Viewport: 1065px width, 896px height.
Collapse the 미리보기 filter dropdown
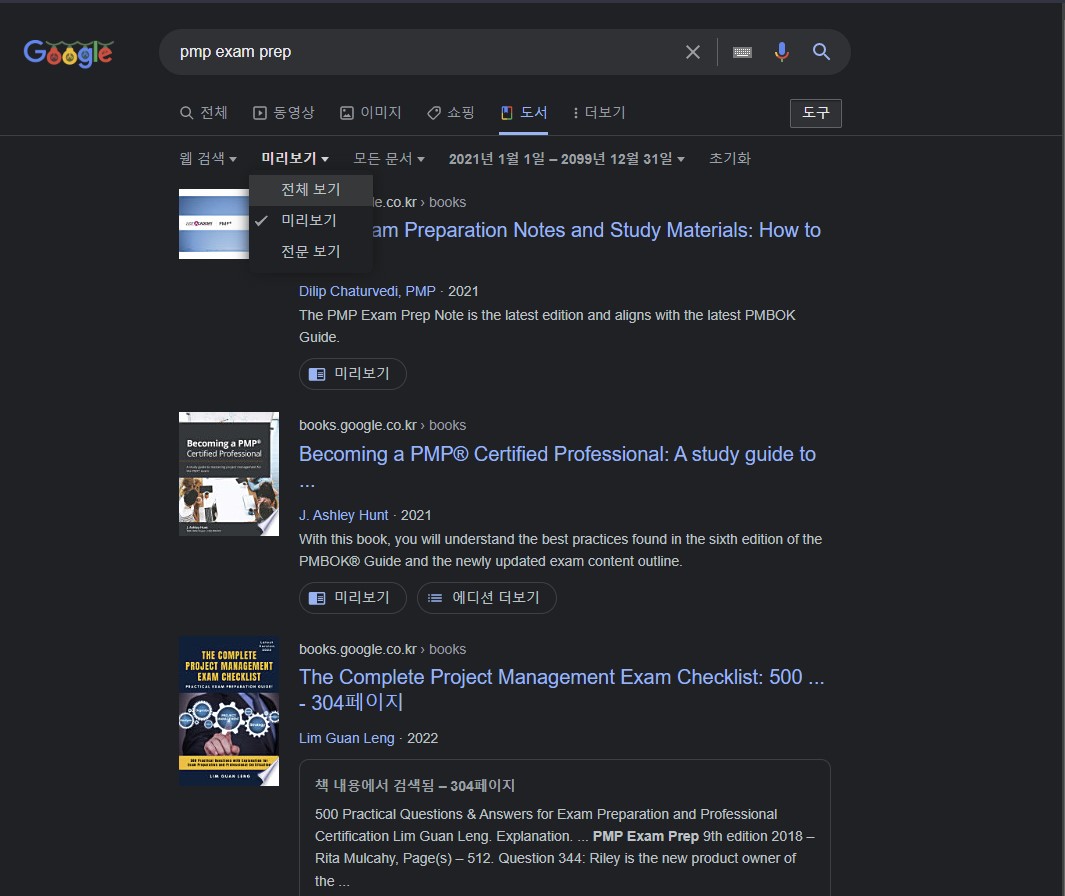295,159
